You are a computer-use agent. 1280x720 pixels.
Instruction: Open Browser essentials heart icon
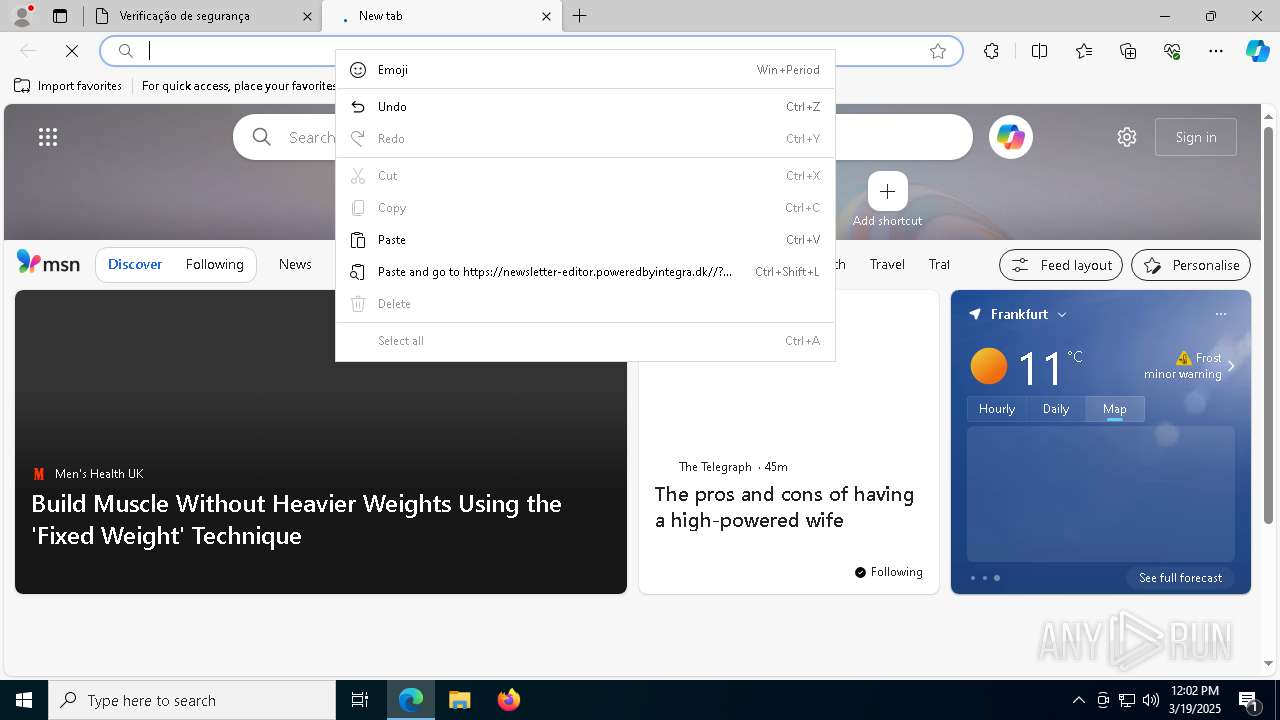tap(1172, 51)
